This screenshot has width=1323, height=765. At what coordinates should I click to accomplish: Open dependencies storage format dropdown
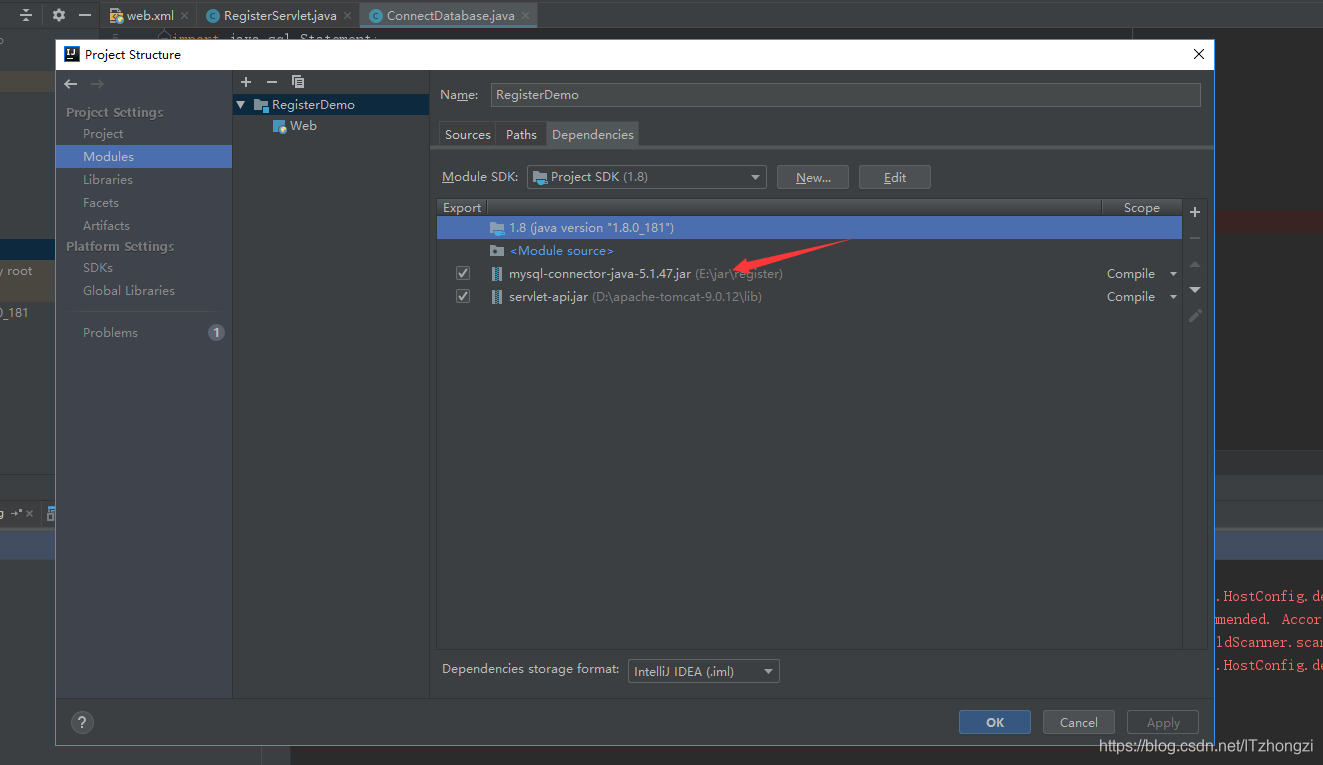pyautogui.click(x=703, y=671)
